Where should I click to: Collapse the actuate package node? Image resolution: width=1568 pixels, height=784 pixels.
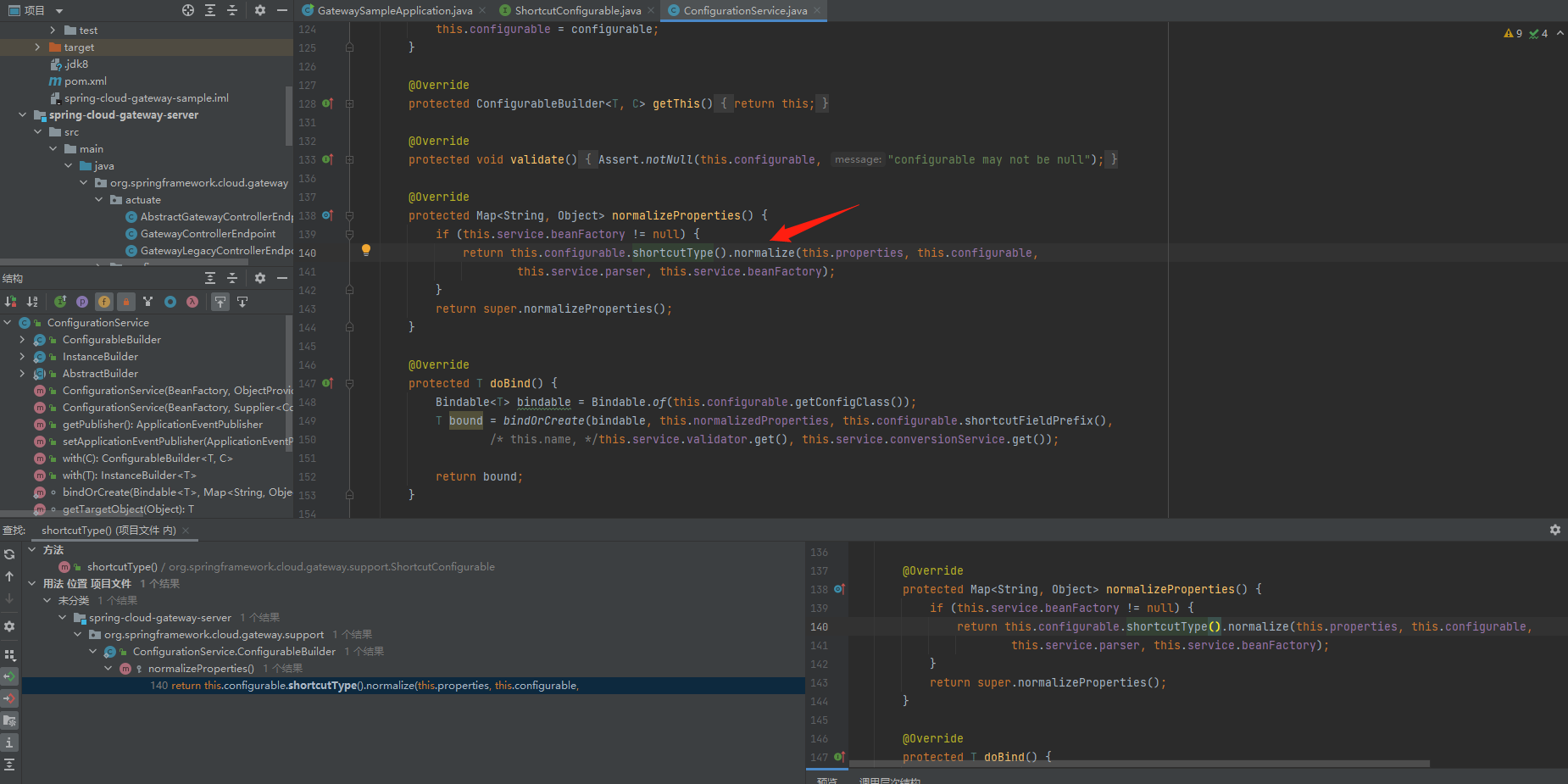click(99, 200)
